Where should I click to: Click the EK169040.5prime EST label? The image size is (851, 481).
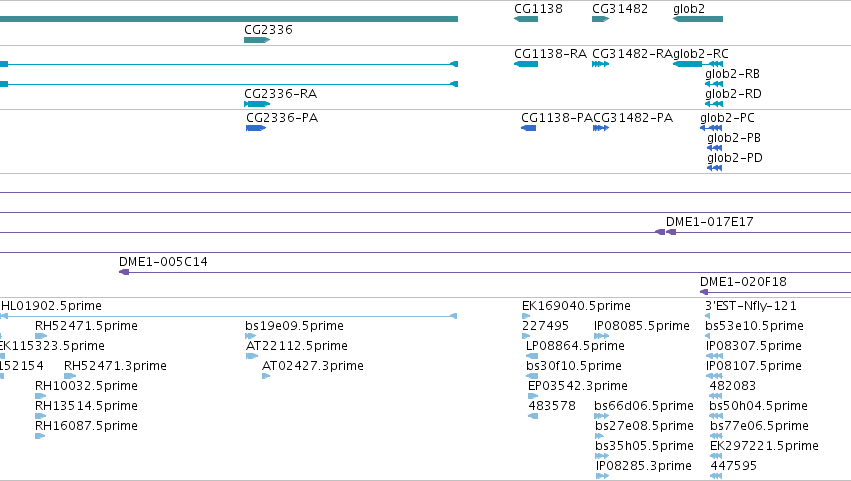pos(576,306)
